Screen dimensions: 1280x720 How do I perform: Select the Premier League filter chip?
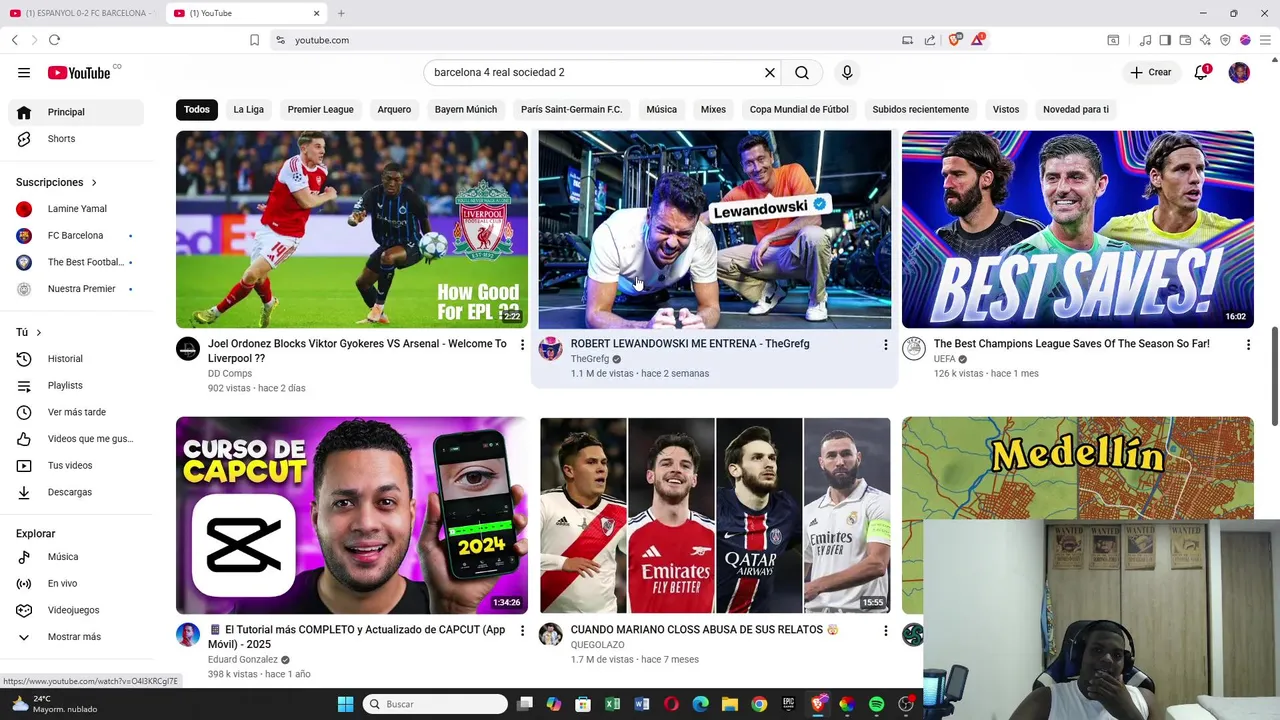click(321, 109)
